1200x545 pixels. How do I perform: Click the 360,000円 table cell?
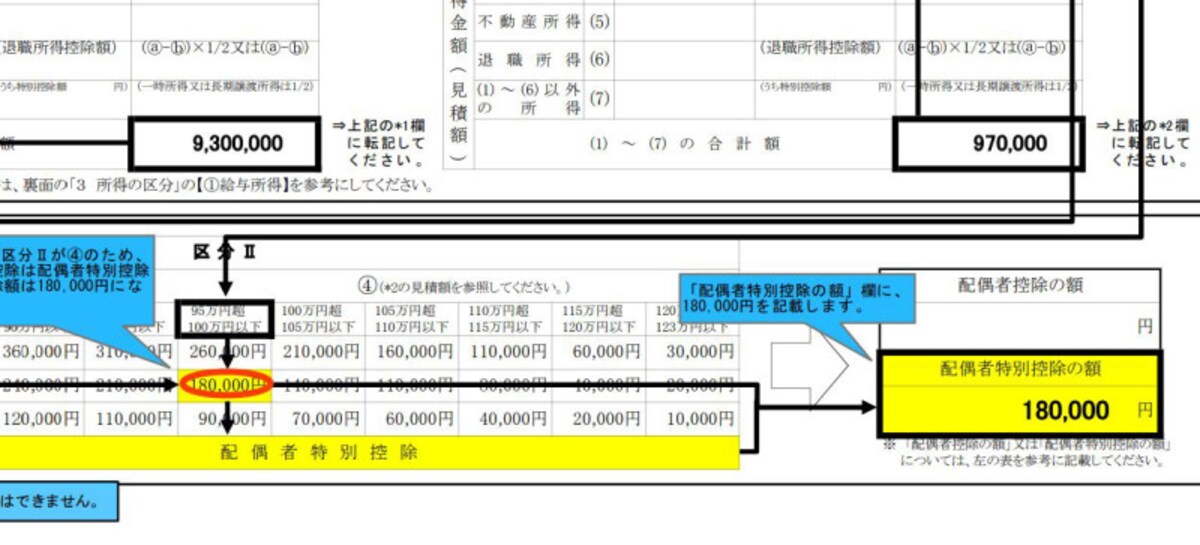40,352
